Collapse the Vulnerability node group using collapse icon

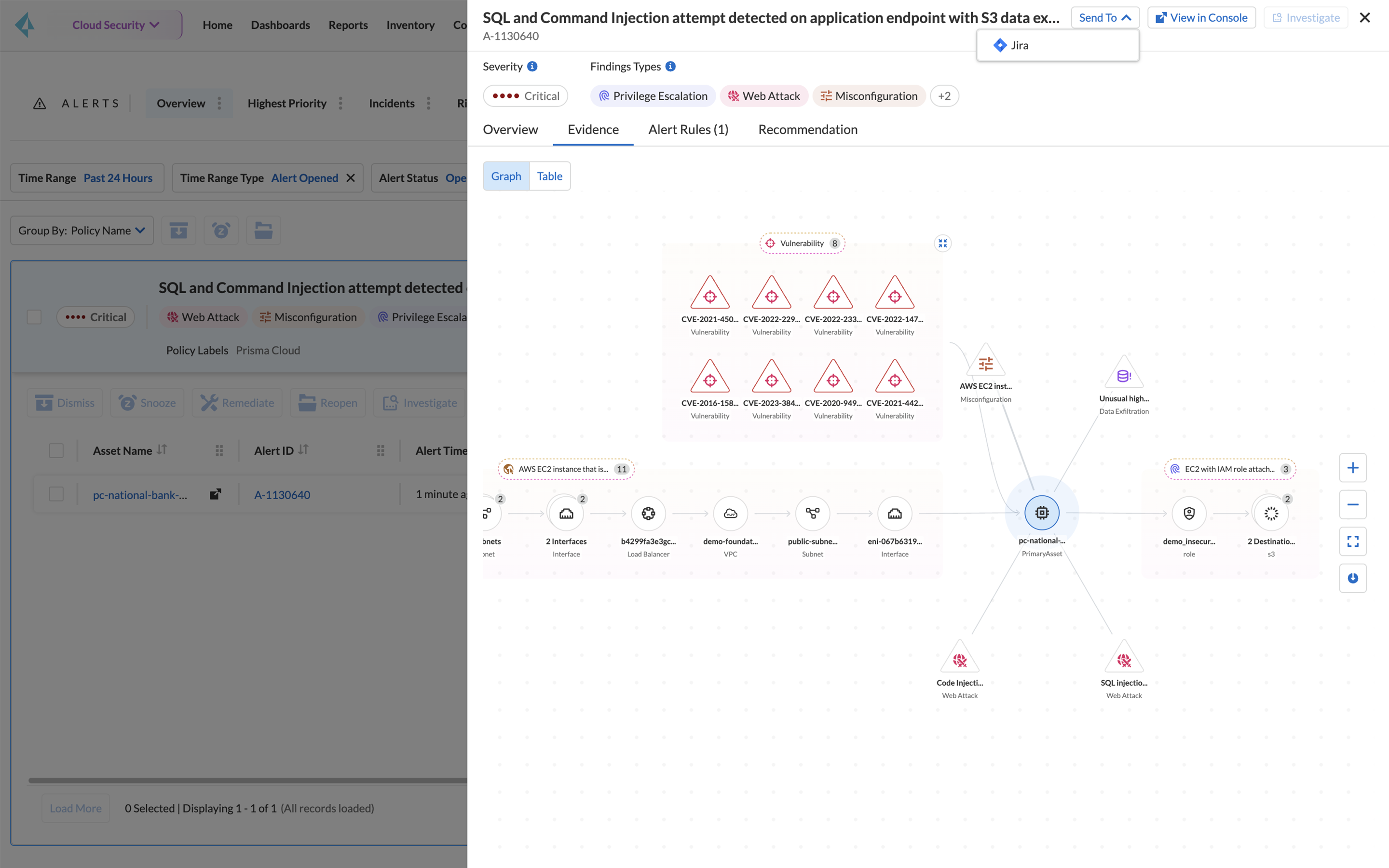point(943,243)
